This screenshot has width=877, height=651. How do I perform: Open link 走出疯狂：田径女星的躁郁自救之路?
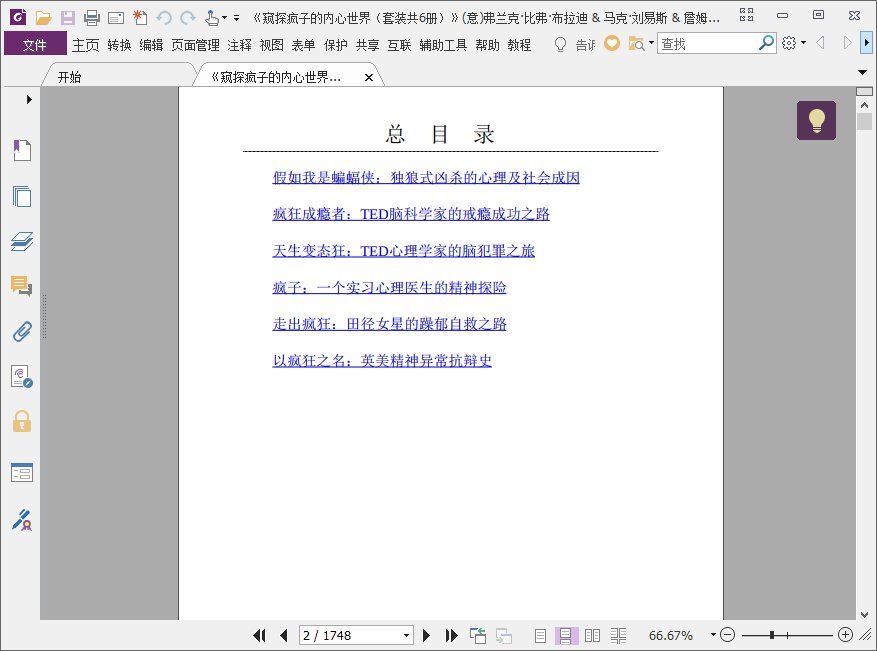[389, 324]
